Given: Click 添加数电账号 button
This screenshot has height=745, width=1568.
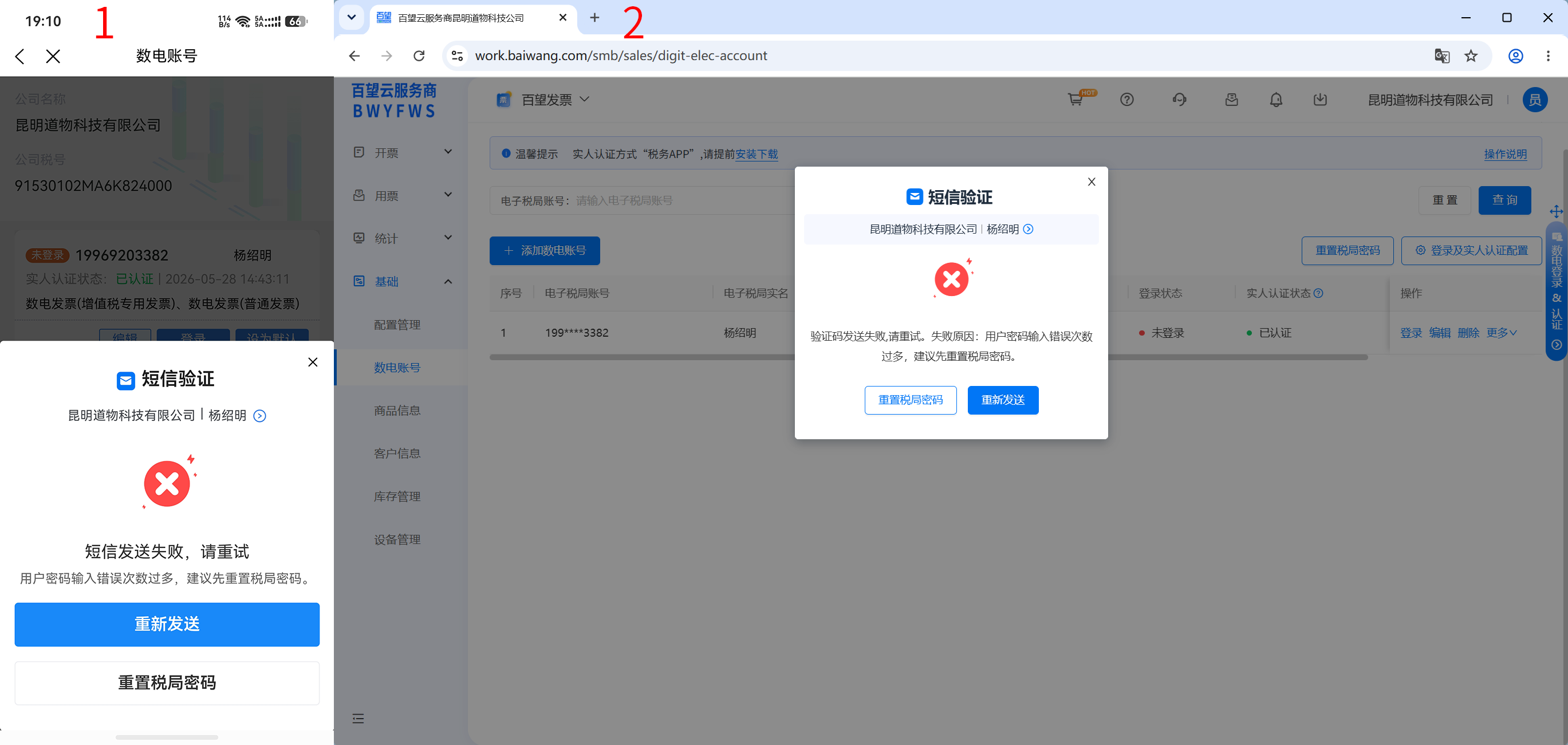Looking at the screenshot, I should click(544, 251).
